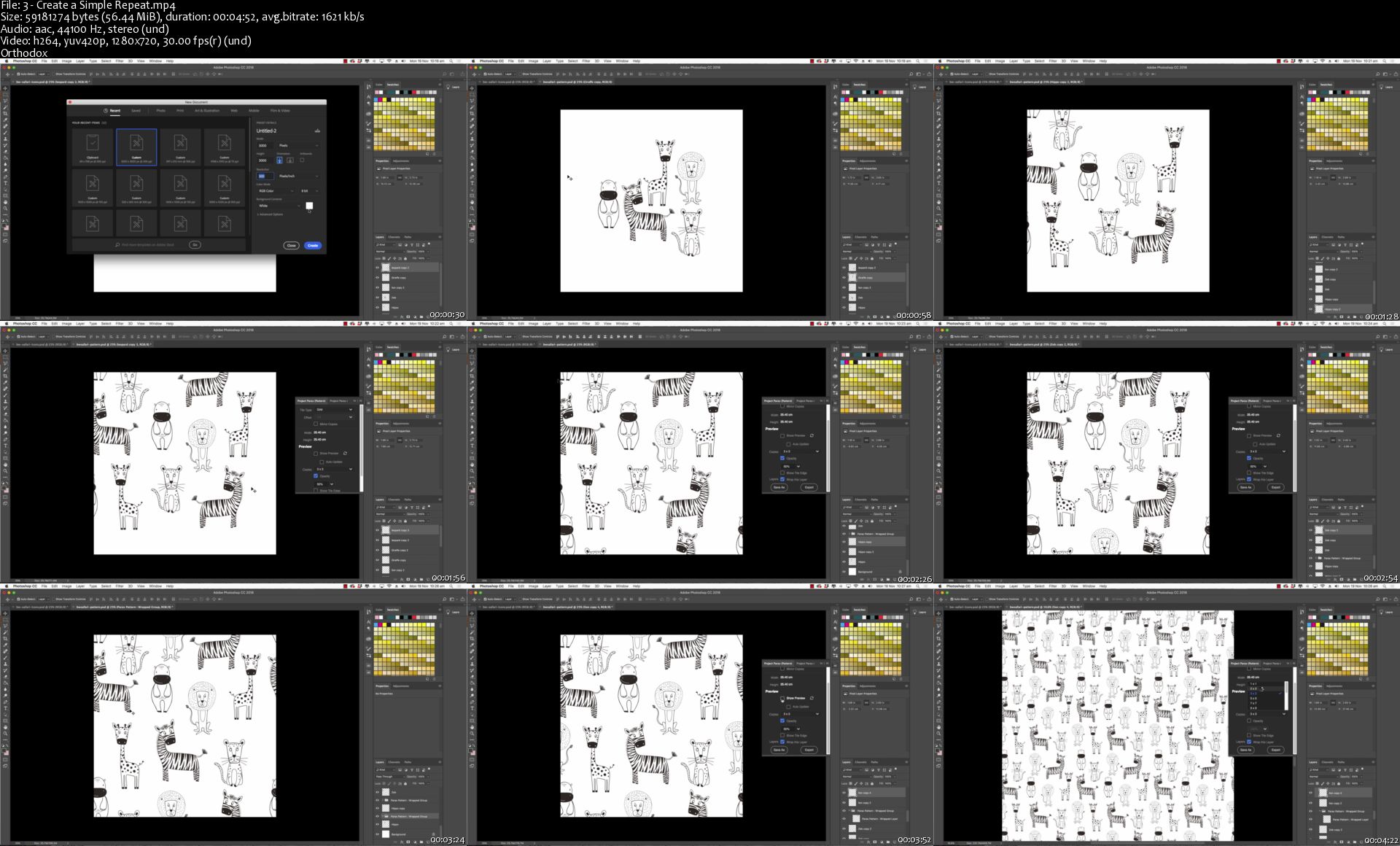The image size is (1400, 846).
Task: Check the Artboards checkbox in New Document dialog
Action: (302, 160)
